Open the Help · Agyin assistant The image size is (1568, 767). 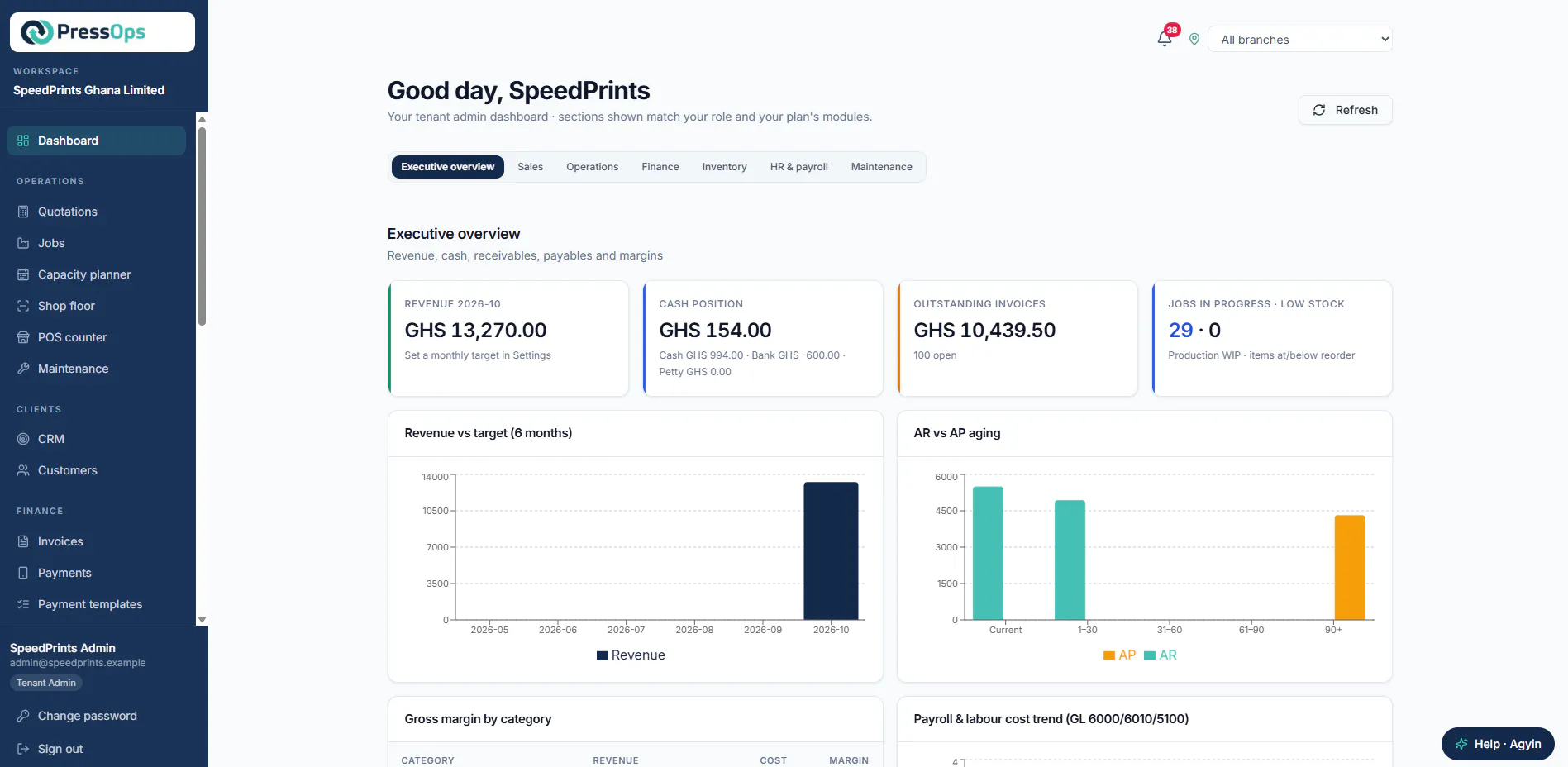[x=1498, y=744]
